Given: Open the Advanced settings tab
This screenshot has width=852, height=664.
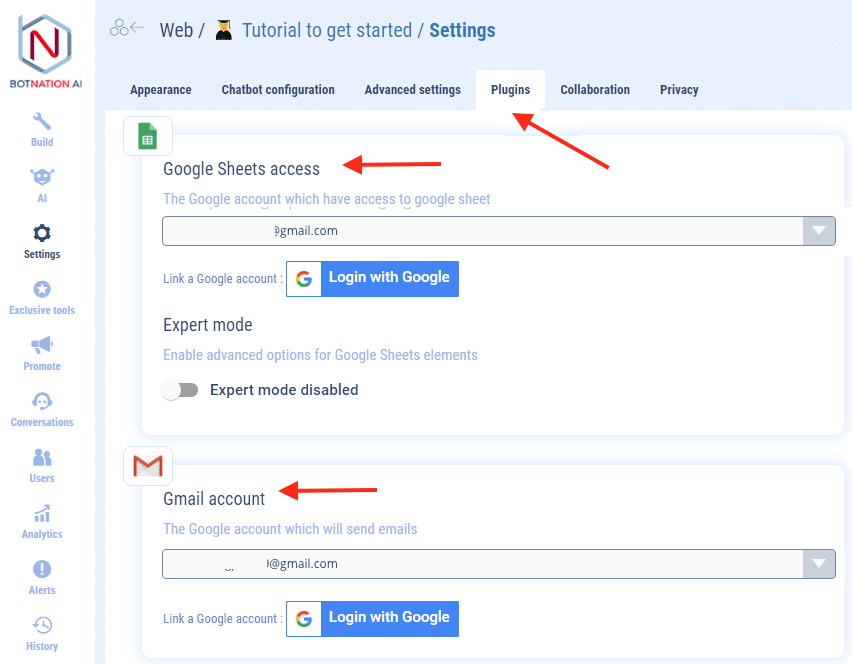Looking at the screenshot, I should click(x=412, y=90).
